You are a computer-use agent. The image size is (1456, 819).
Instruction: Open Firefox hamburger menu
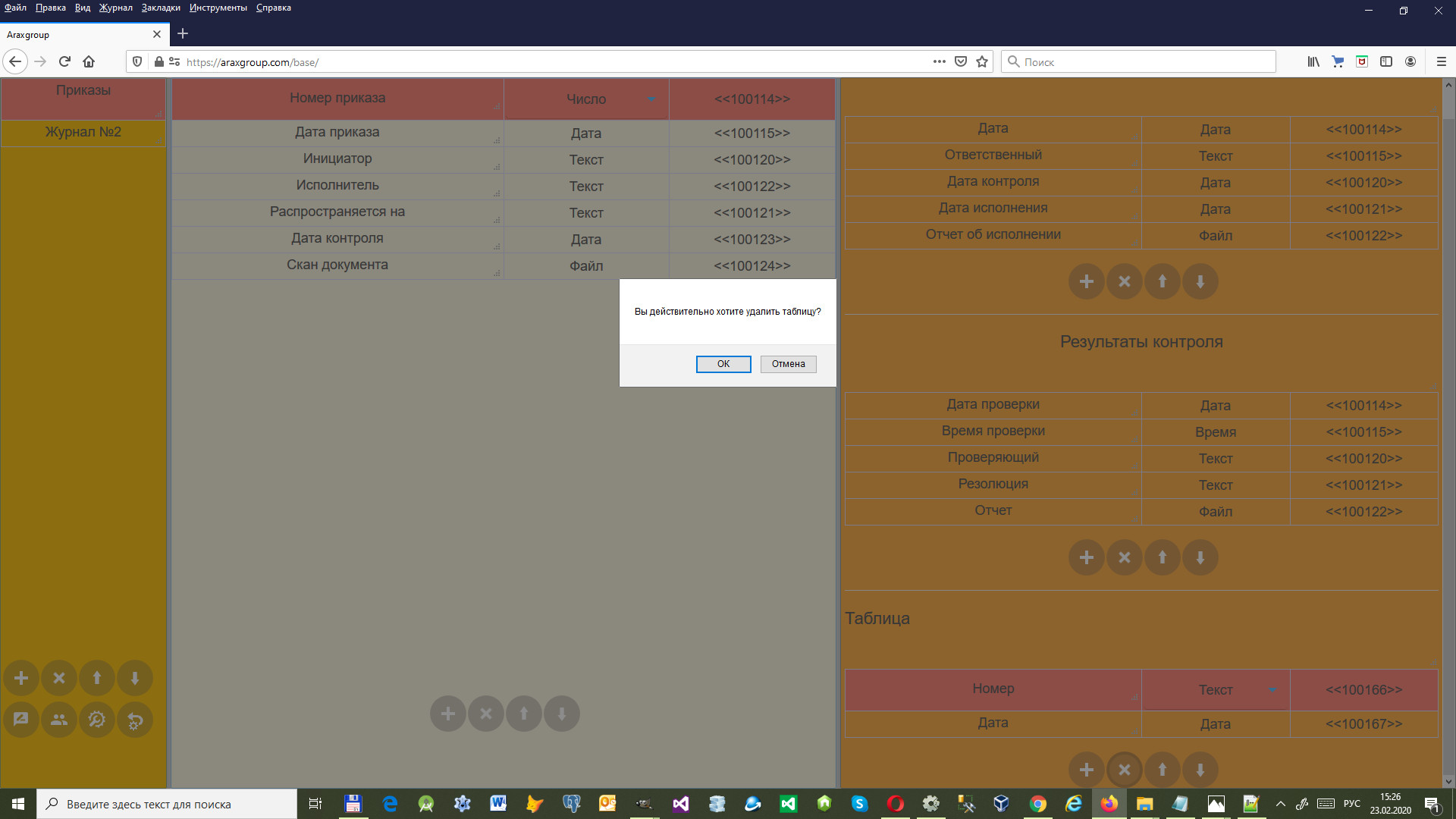coord(1441,62)
